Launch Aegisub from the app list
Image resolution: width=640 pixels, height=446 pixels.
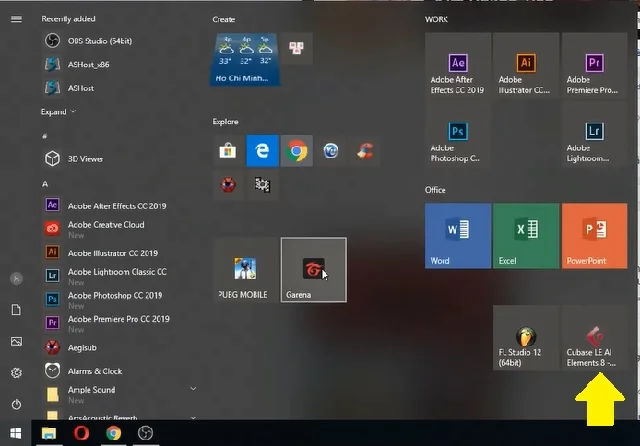(118, 348)
